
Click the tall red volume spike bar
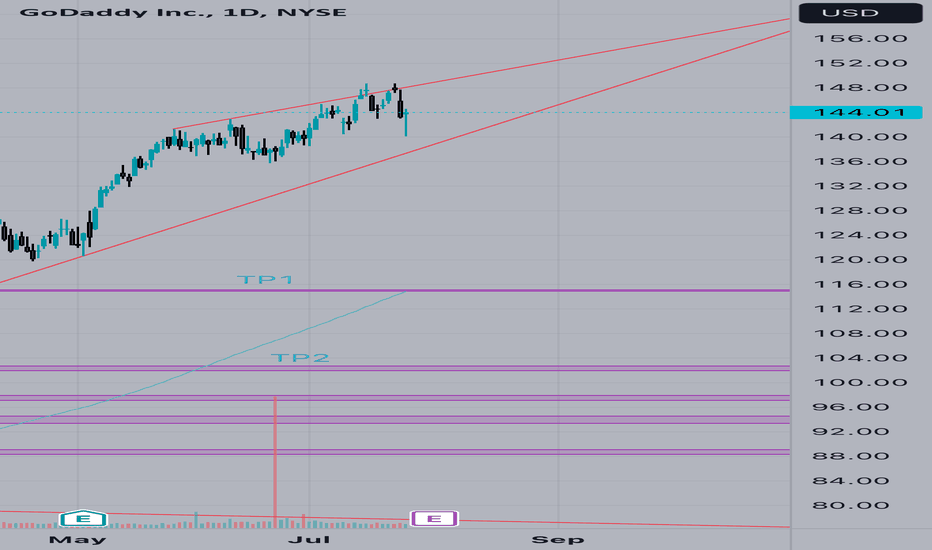point(275,462)
